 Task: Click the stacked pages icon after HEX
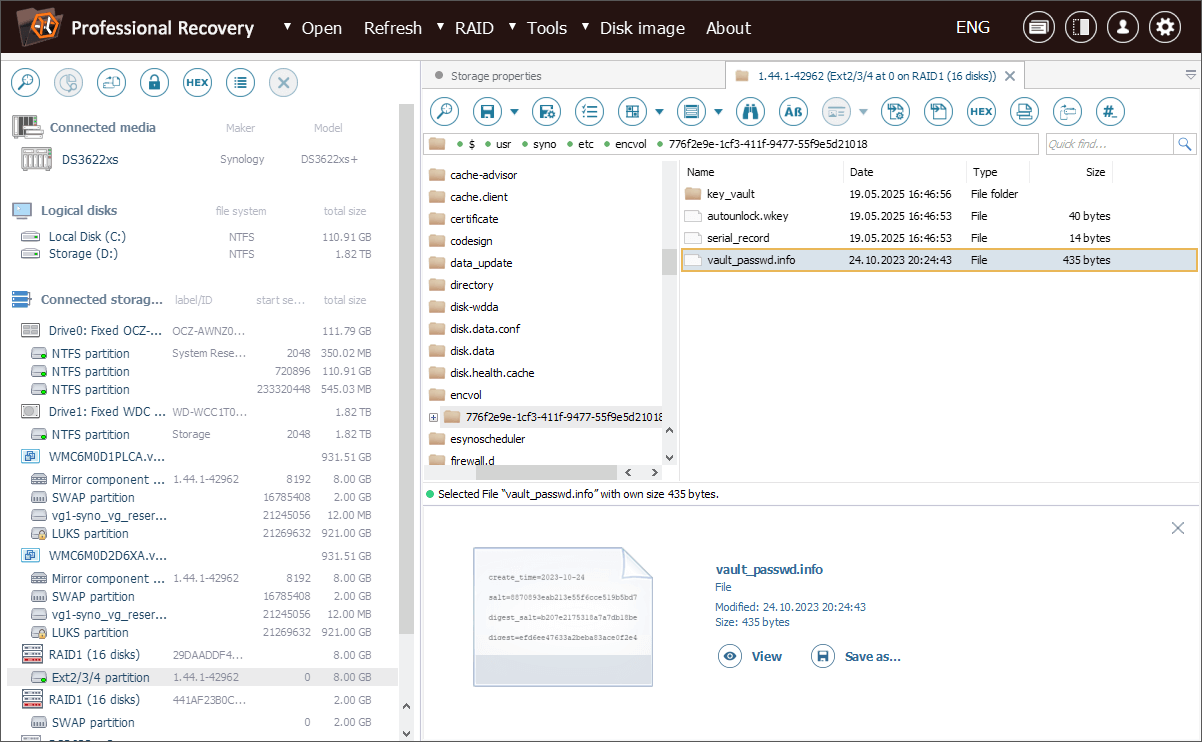(1024, 111)
